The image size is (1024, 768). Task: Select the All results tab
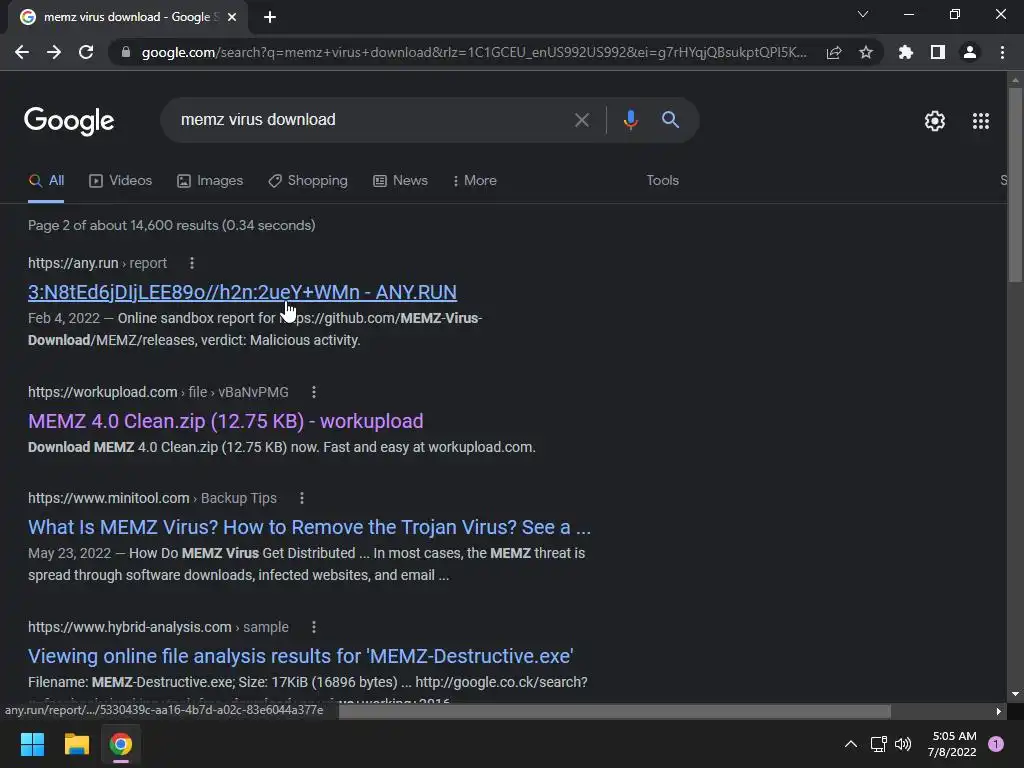[46, 181]
